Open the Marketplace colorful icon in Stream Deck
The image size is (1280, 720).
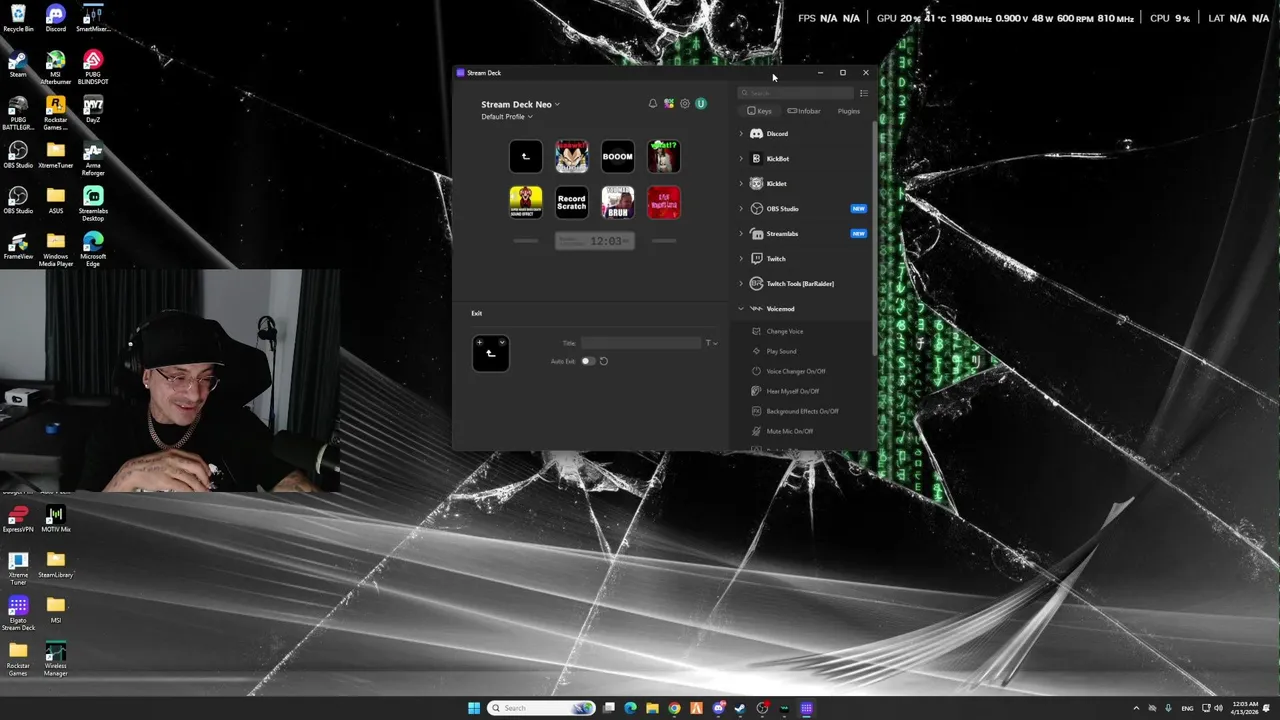(669, 104)
